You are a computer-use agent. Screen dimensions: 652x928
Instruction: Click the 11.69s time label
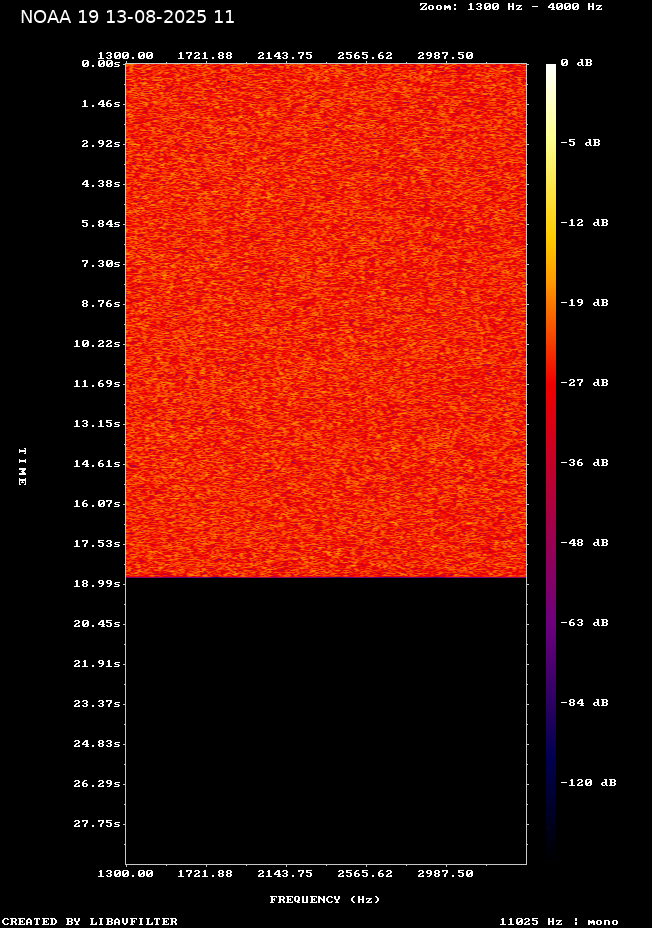[97, 384]
